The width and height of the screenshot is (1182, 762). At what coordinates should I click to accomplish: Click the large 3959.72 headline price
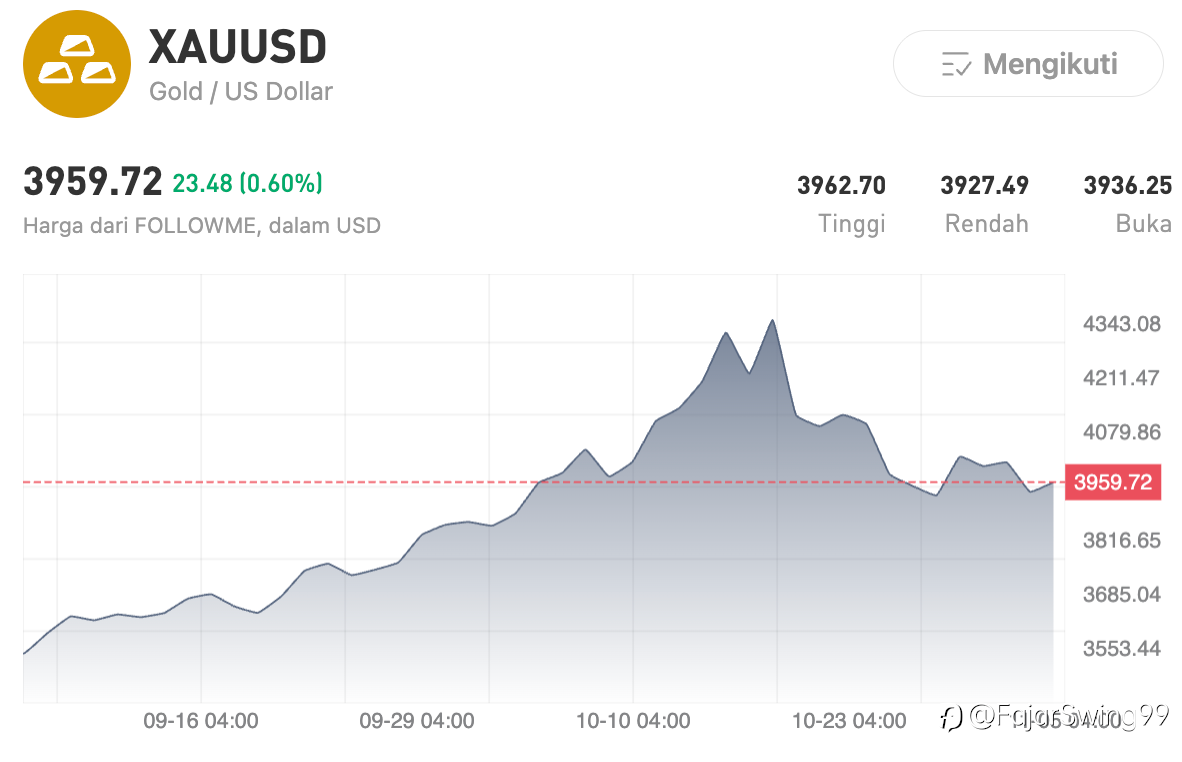click(x=92, y=183)
